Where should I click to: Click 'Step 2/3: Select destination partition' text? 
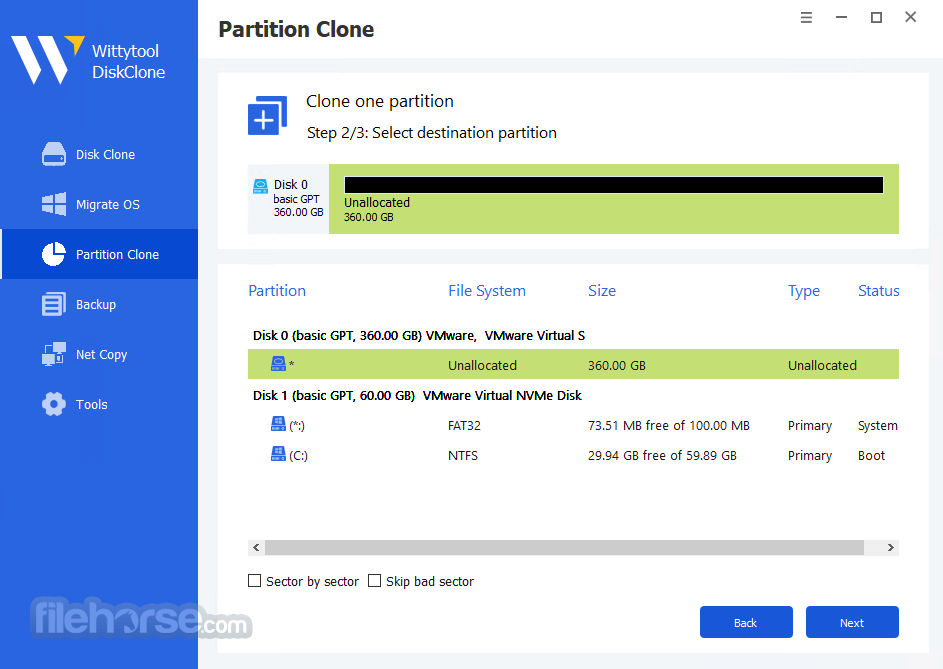click(432, 132)
